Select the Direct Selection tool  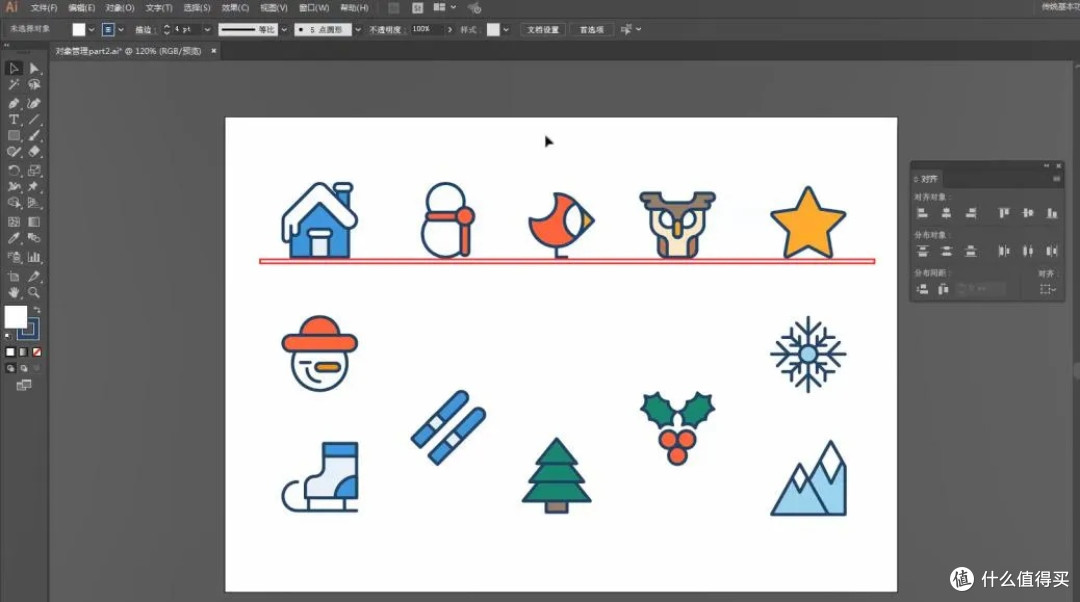34,68
